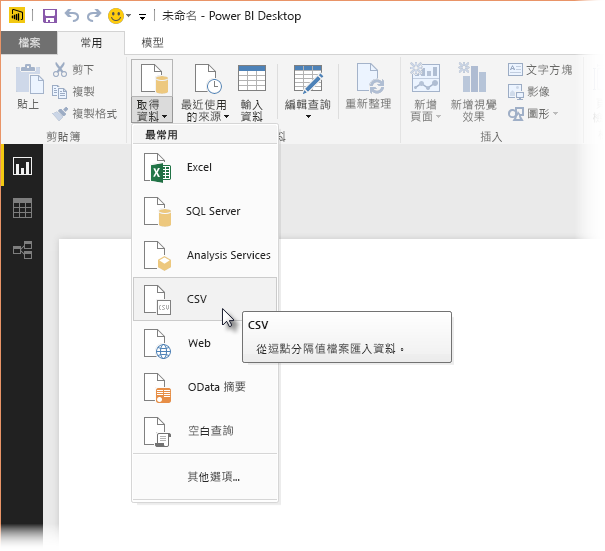Screen dimensions: 605x551
Task: Toggle the 取得資料 dropdown arrow
Action: 165,117
